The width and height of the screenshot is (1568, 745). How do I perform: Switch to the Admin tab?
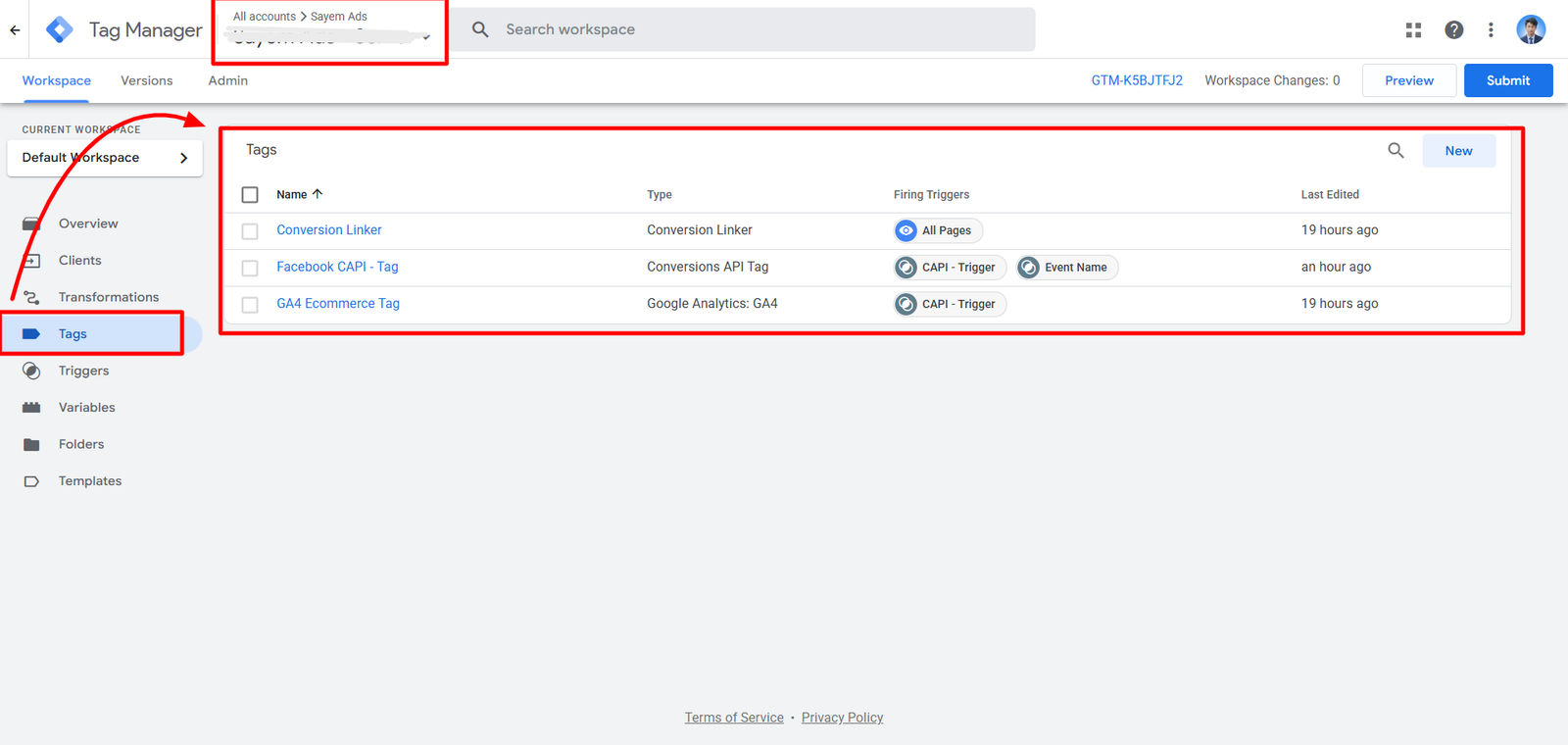pyautogui.click(x=227, y=80)
